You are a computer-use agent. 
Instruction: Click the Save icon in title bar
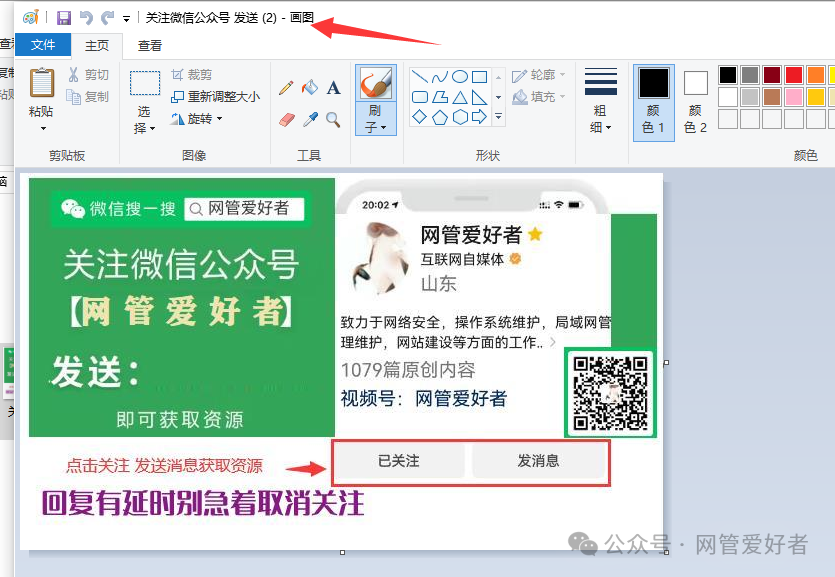(64, 18)
